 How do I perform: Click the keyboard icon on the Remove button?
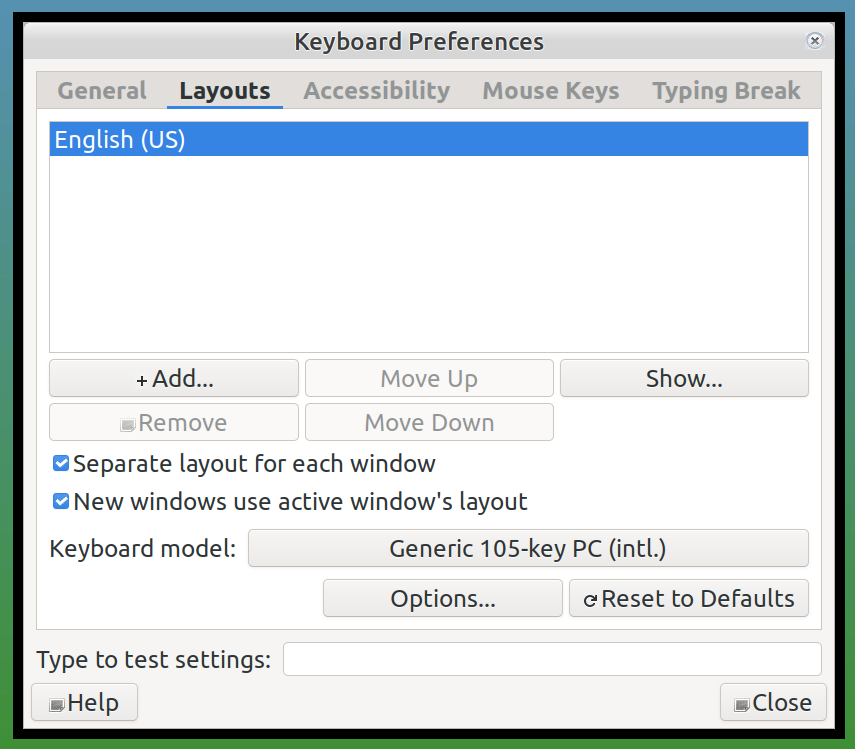130,422
